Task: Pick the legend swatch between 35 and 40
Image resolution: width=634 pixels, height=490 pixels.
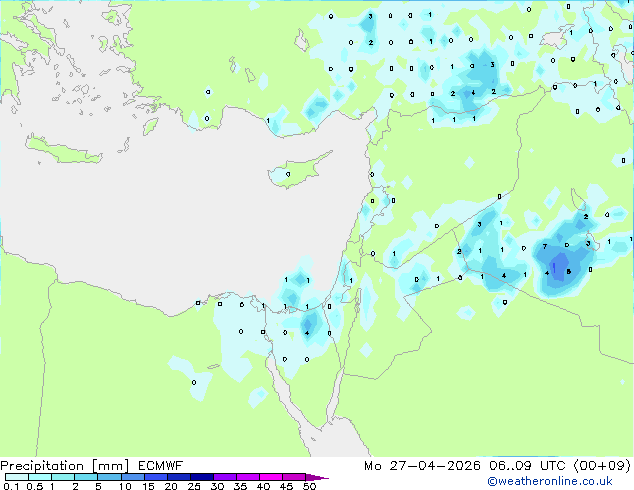Action: pyautogui.click(x=247, y=477)
